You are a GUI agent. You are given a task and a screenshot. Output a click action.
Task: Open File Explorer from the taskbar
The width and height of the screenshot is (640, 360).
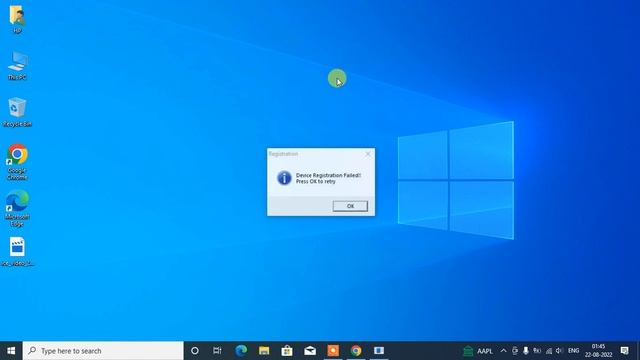click(264, 351)
